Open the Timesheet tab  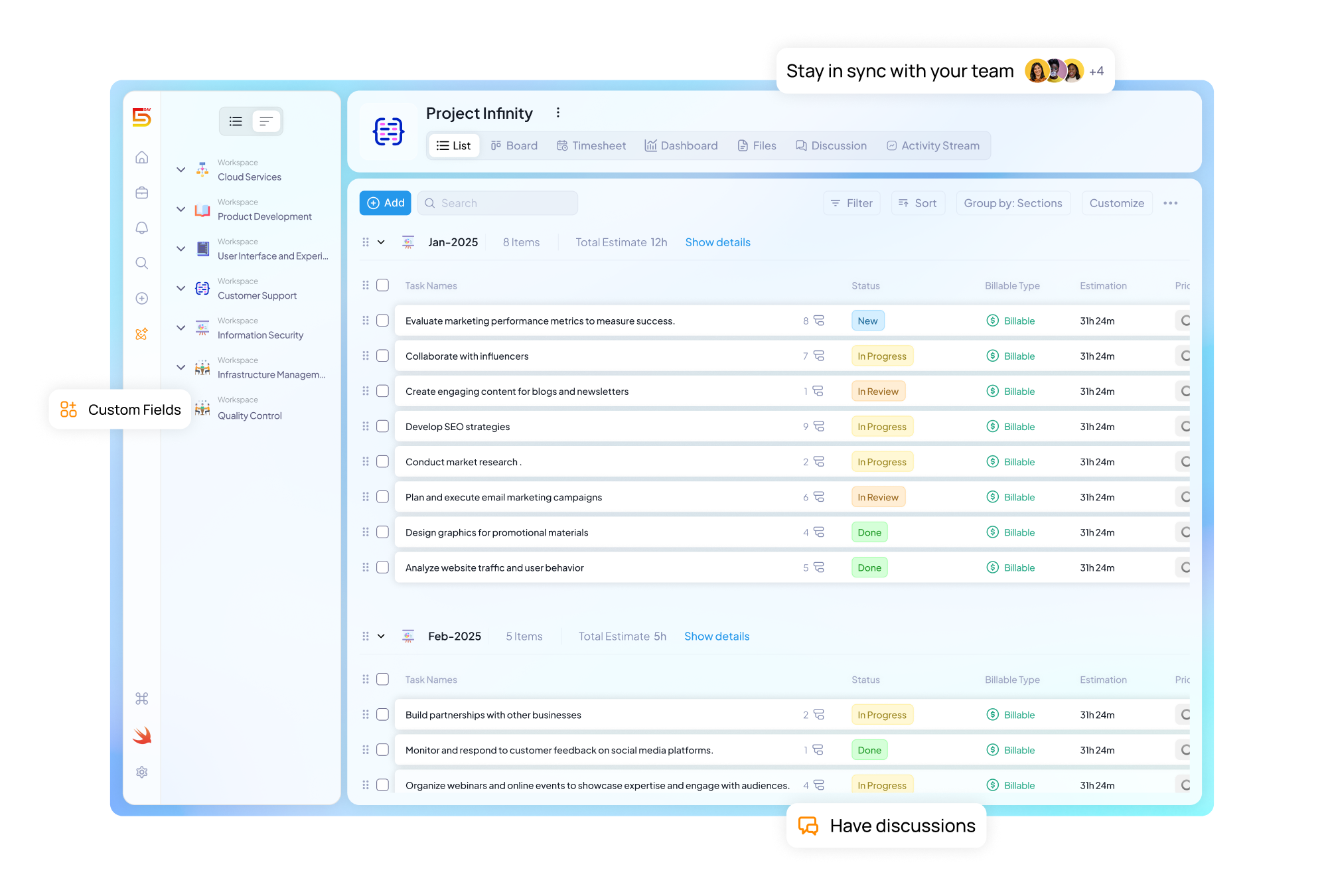tap(591, 145)
